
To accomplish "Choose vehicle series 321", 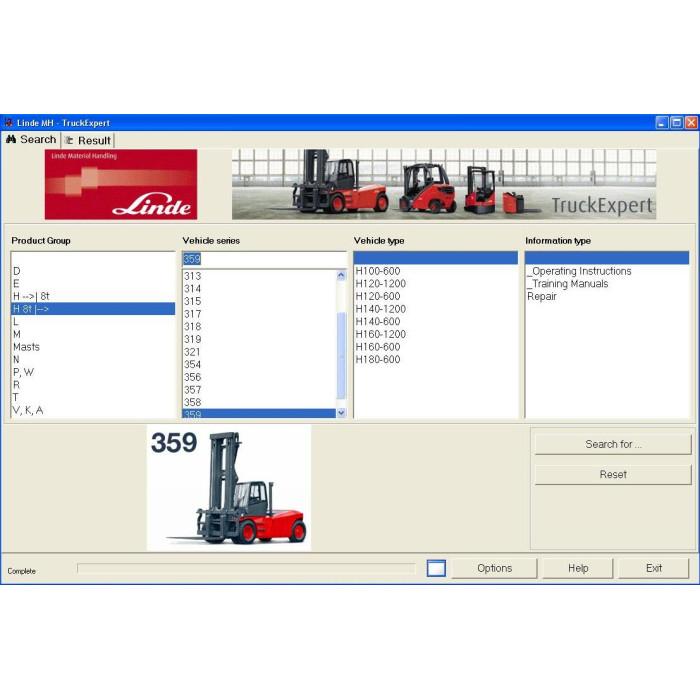I will [x=259, y=352].
